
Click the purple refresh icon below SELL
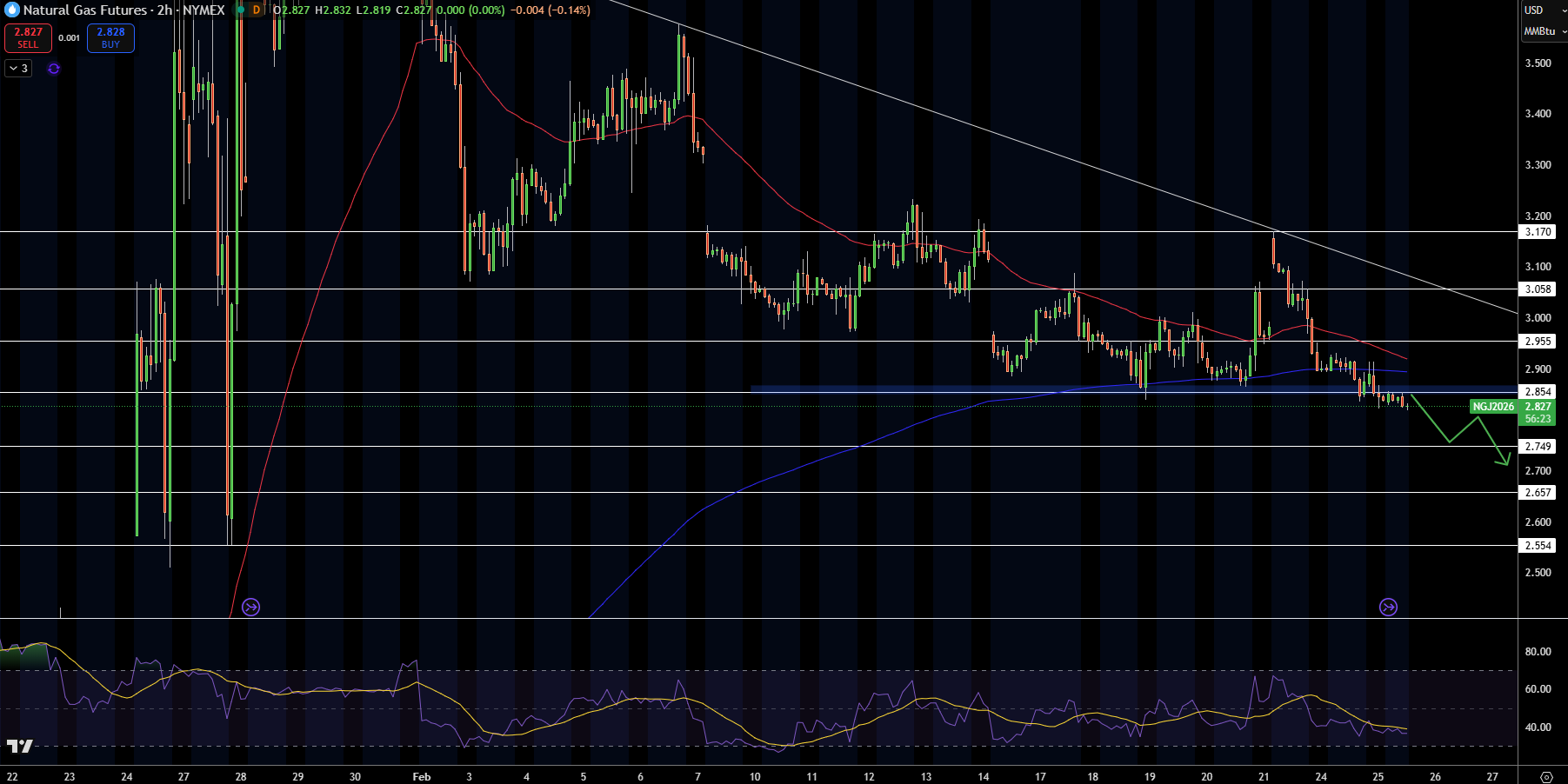pos(54,69)
